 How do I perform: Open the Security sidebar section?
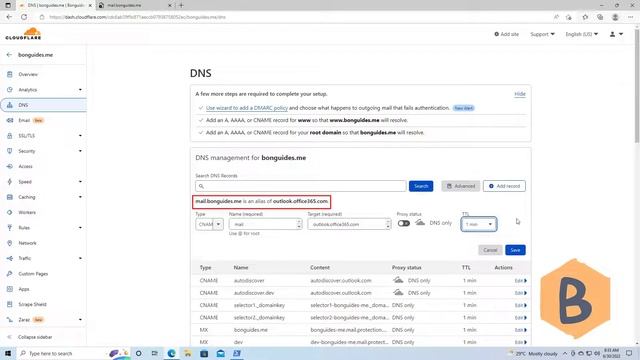click(x=27, y=151)
